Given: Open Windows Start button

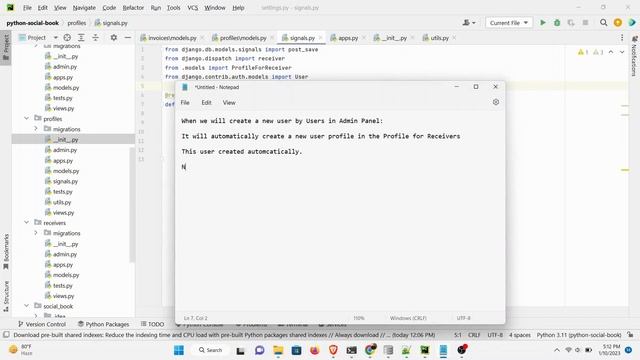Looking at the screenshot, I should 179,350.
